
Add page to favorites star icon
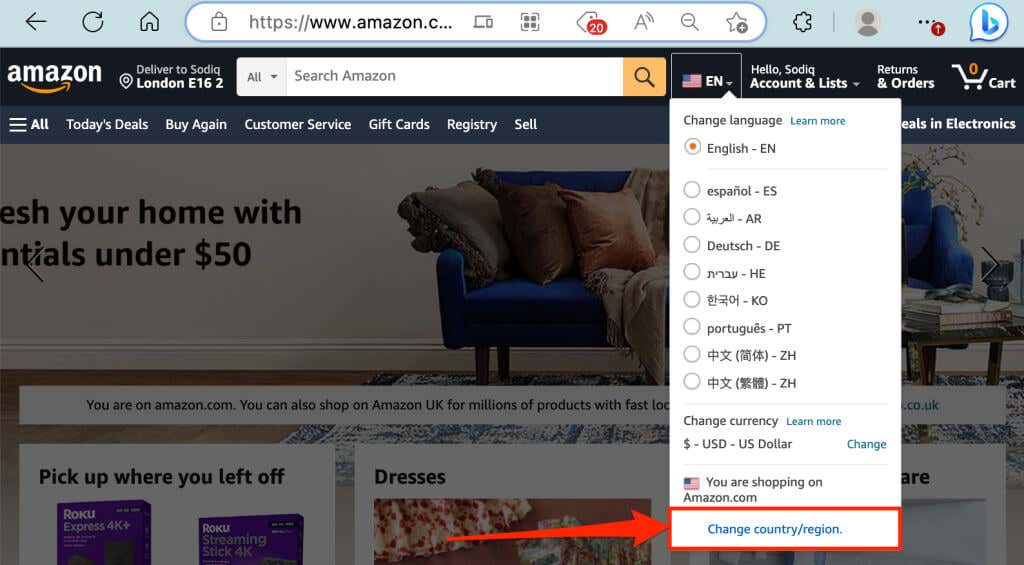[737, 23]
